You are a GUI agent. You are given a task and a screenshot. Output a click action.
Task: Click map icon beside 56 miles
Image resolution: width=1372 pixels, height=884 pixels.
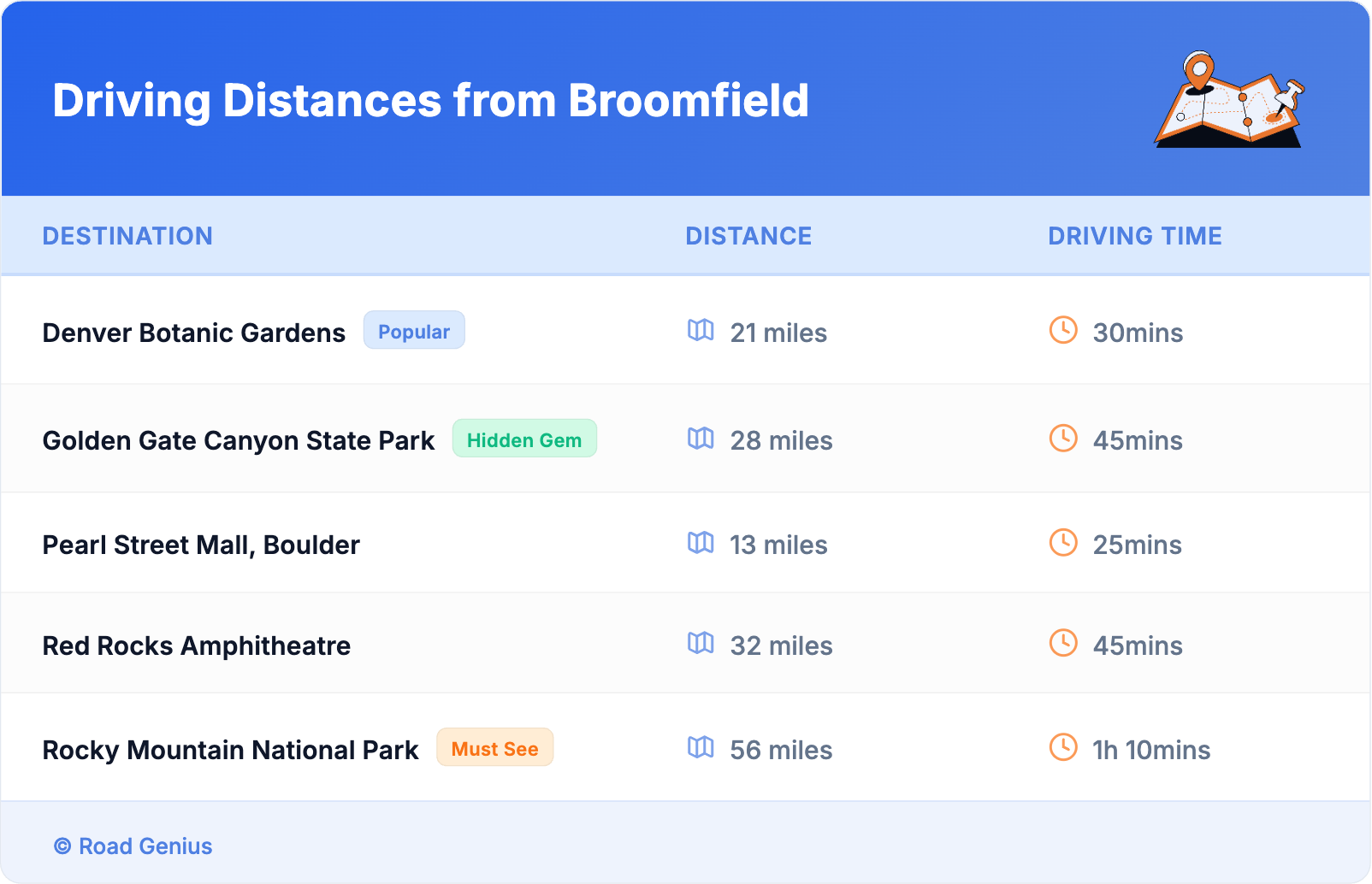point(701,748)
